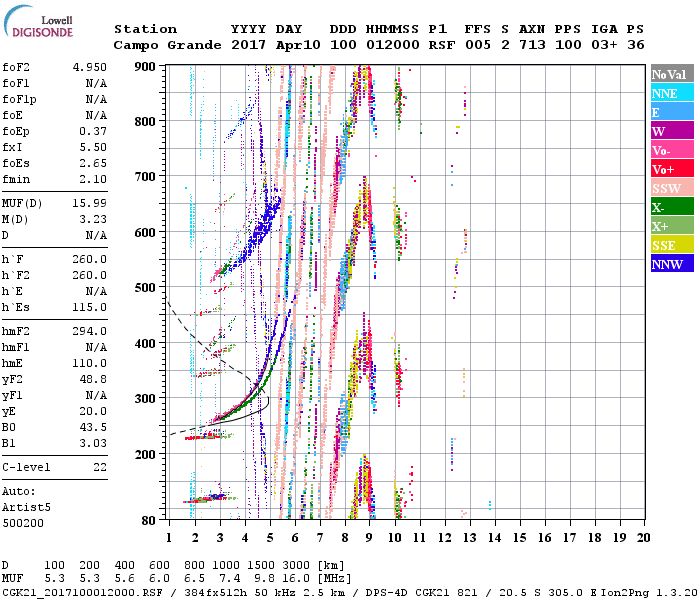
Task: Click the X+ light green legend swatch
Action: [669, 226]
